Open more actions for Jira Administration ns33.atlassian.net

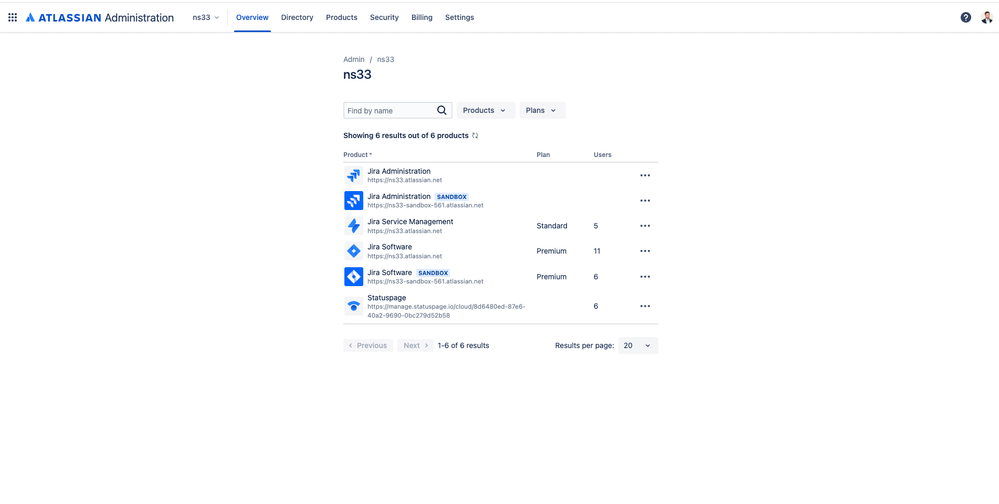click(x=645, y=175)
